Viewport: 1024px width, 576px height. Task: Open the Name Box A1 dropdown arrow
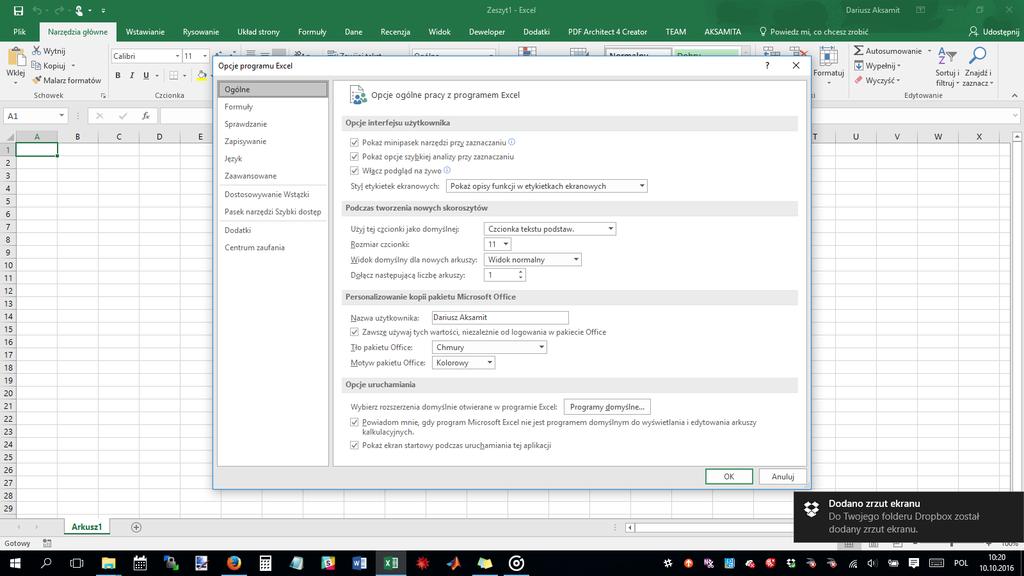[61, 116]
